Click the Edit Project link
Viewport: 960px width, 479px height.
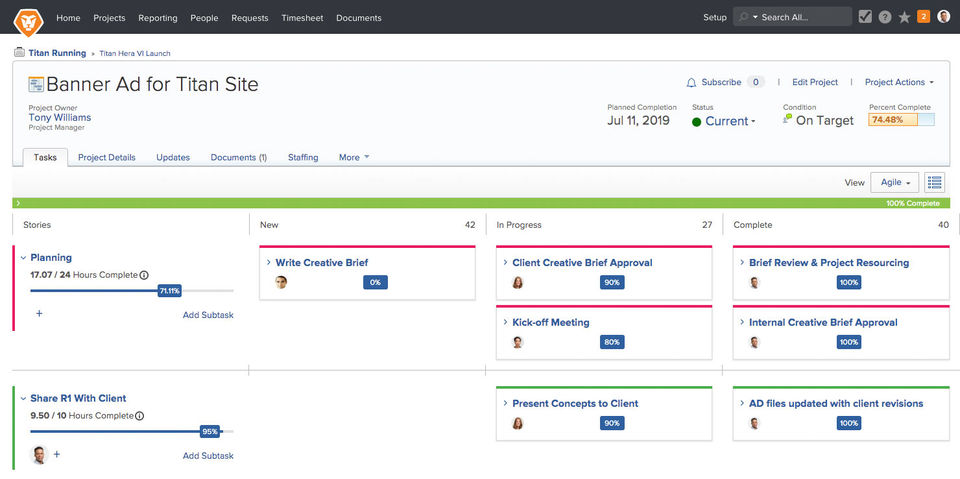815,82
